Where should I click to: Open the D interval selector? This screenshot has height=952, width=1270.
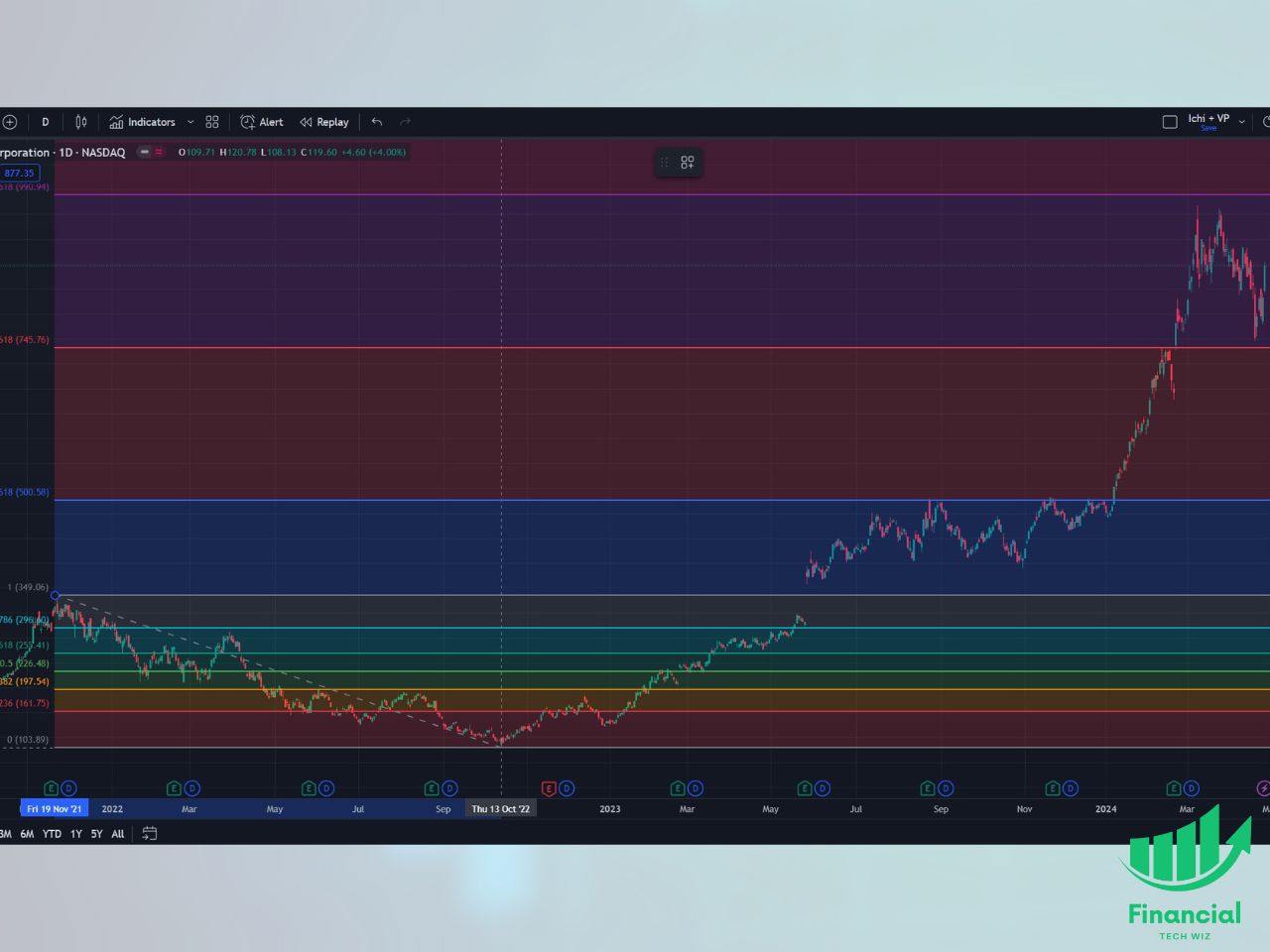pyautogui.click(x=45, y=122)
